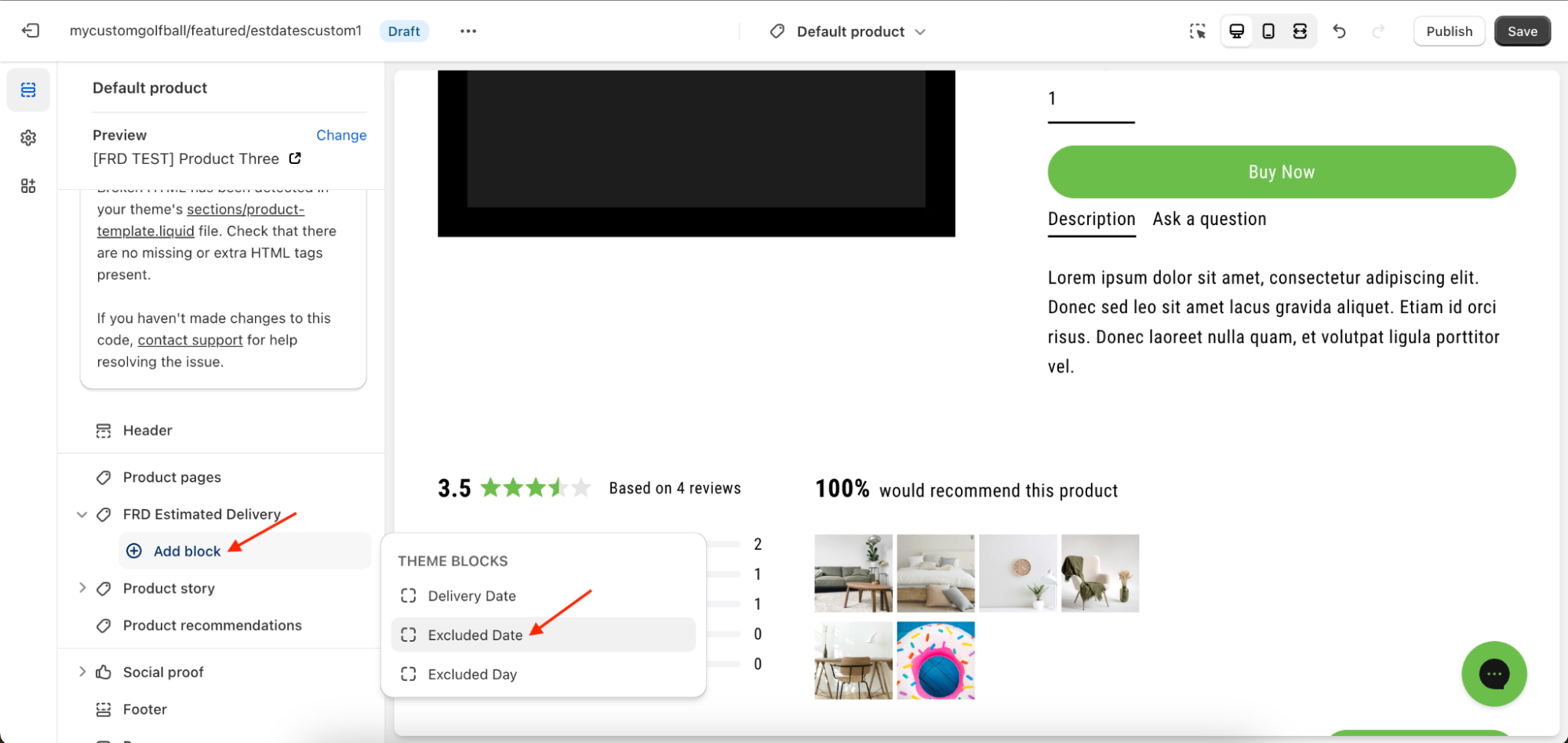This screenshot has width=1568, height=743.
Task: Switch to Ask a question tab
Action: click(x=1209, y=219)
